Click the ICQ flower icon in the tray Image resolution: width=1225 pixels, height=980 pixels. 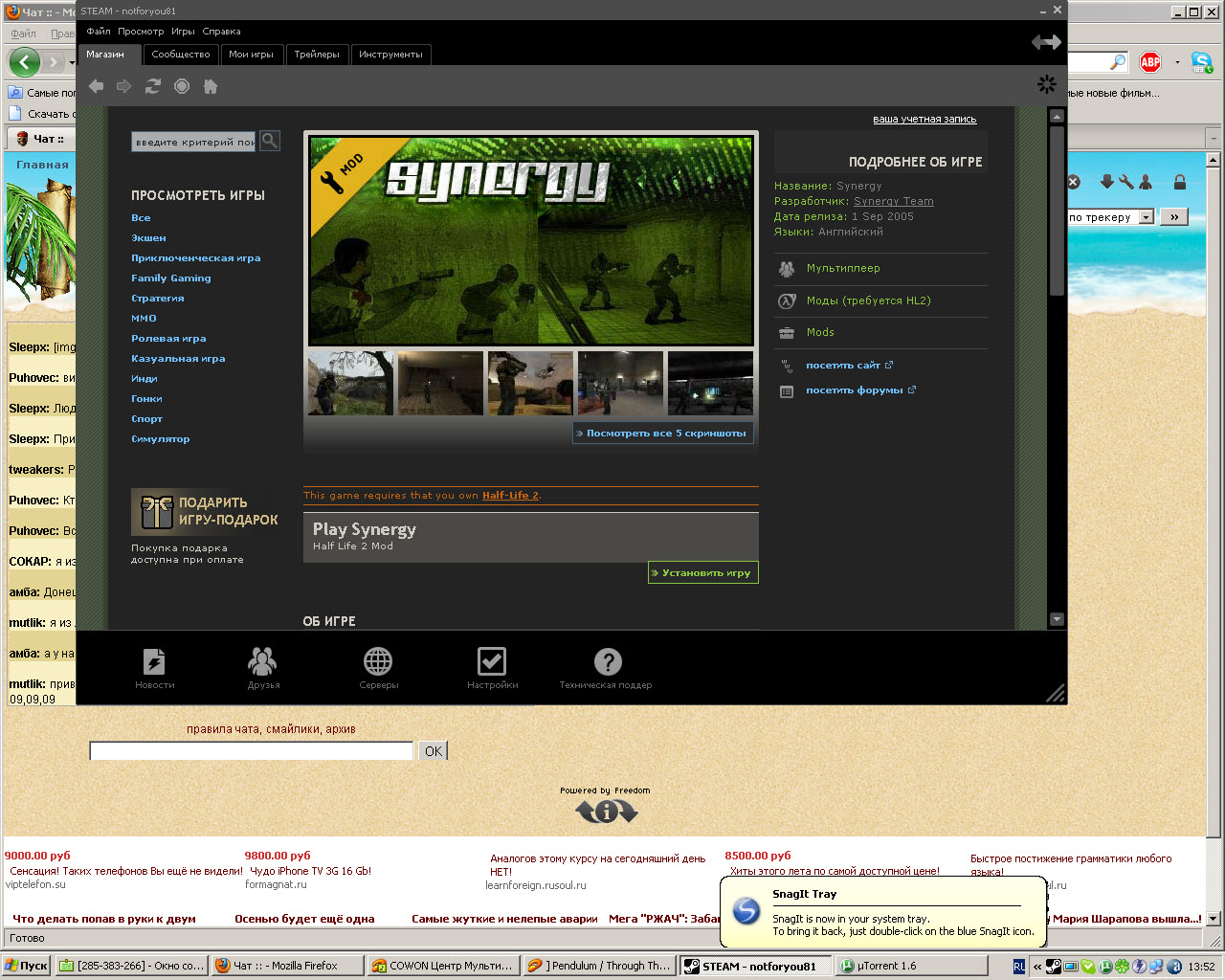pyautogui.click(x=1122, y=967)
